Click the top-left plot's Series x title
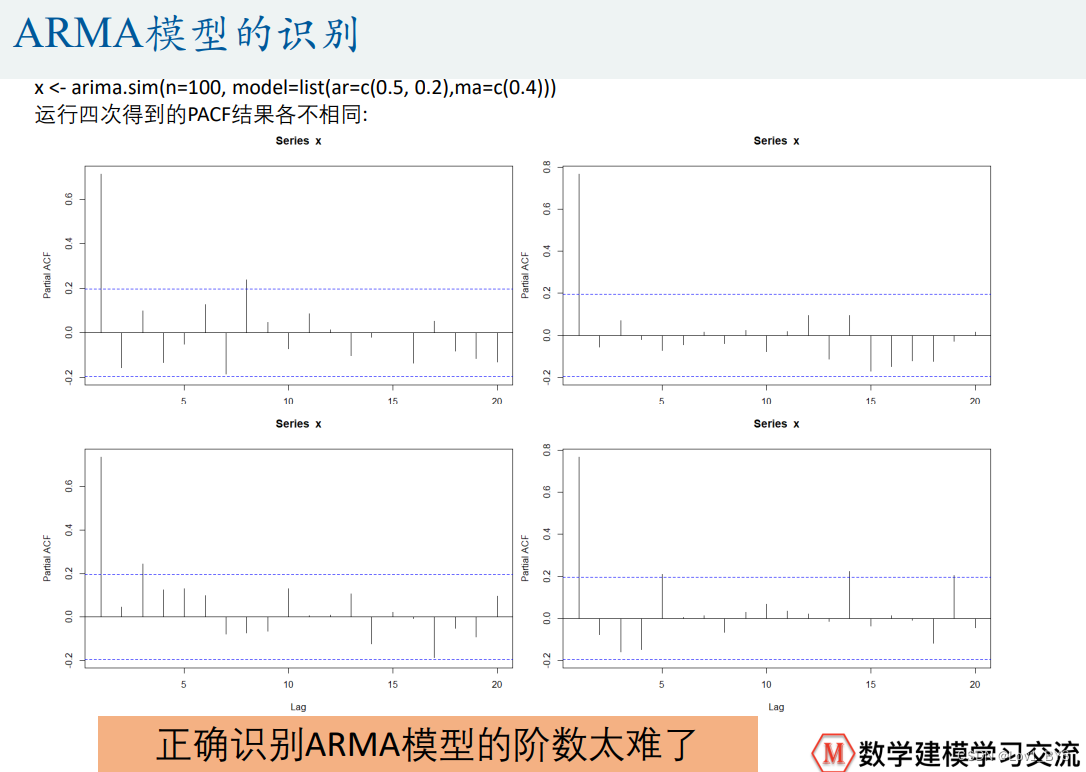The width and height of the screenshot is (1086, 772). pyautogui.click(x=298, y=141)
